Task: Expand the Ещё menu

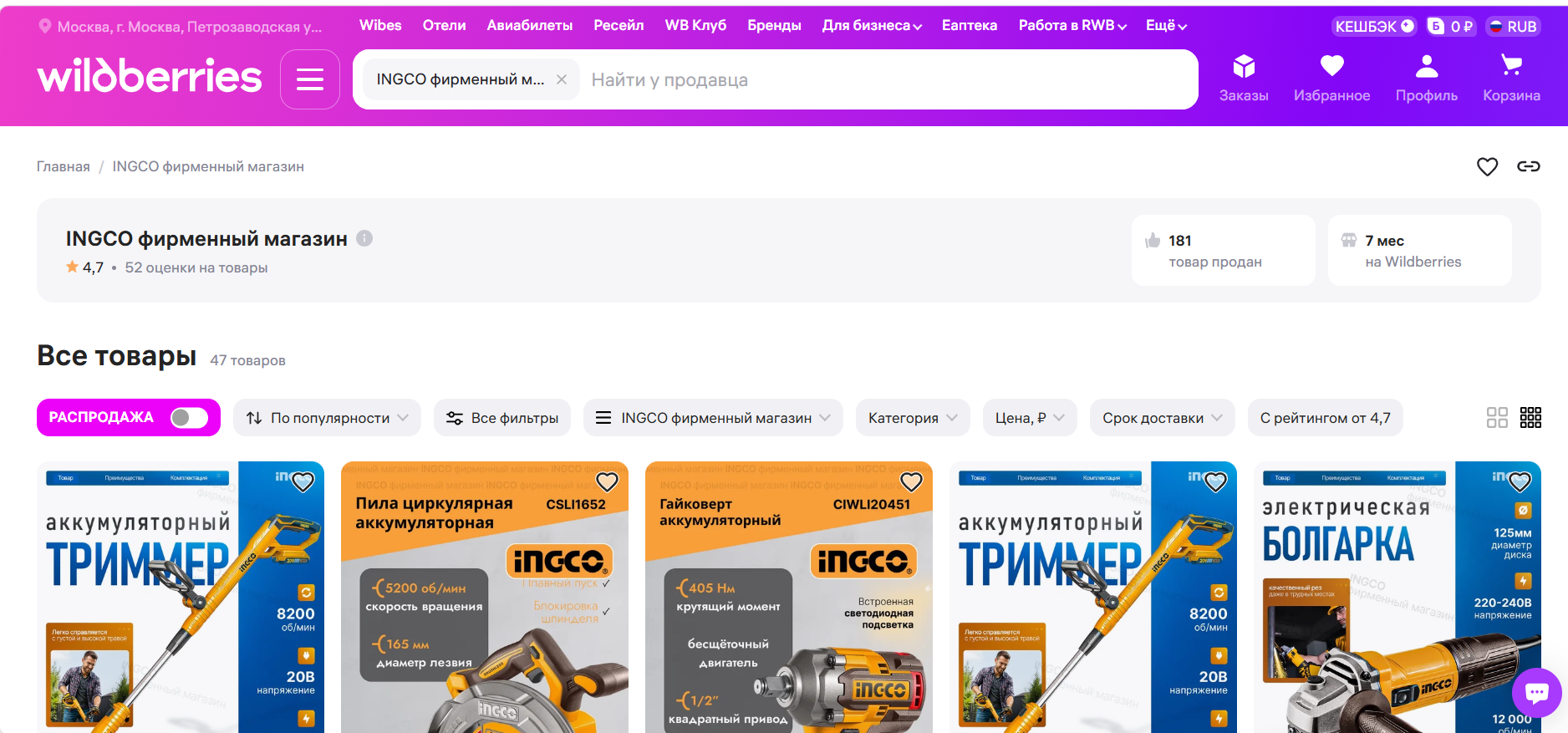Action: pos(1166,25)
